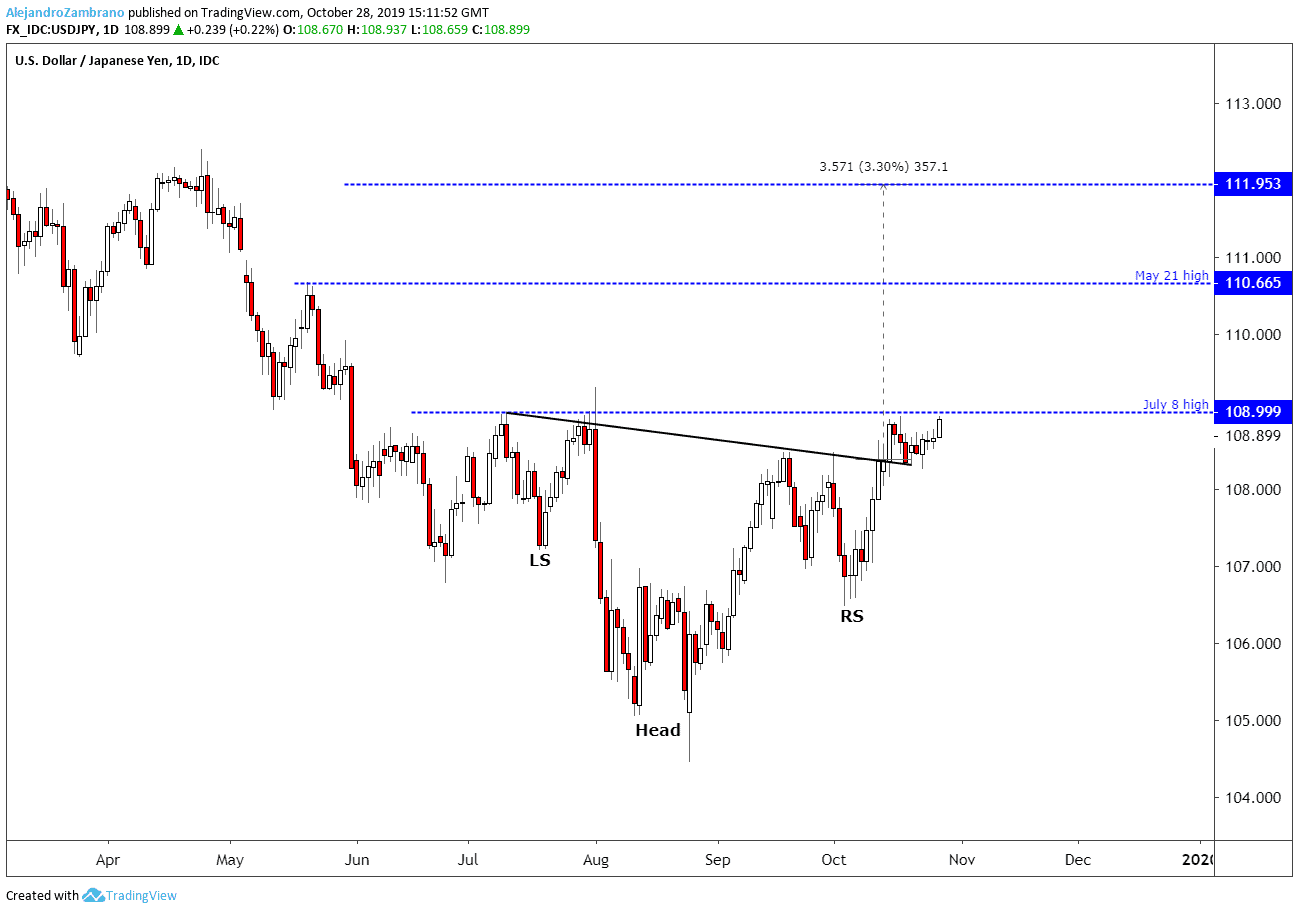Click the Dec time axis label

[1078, 859]
